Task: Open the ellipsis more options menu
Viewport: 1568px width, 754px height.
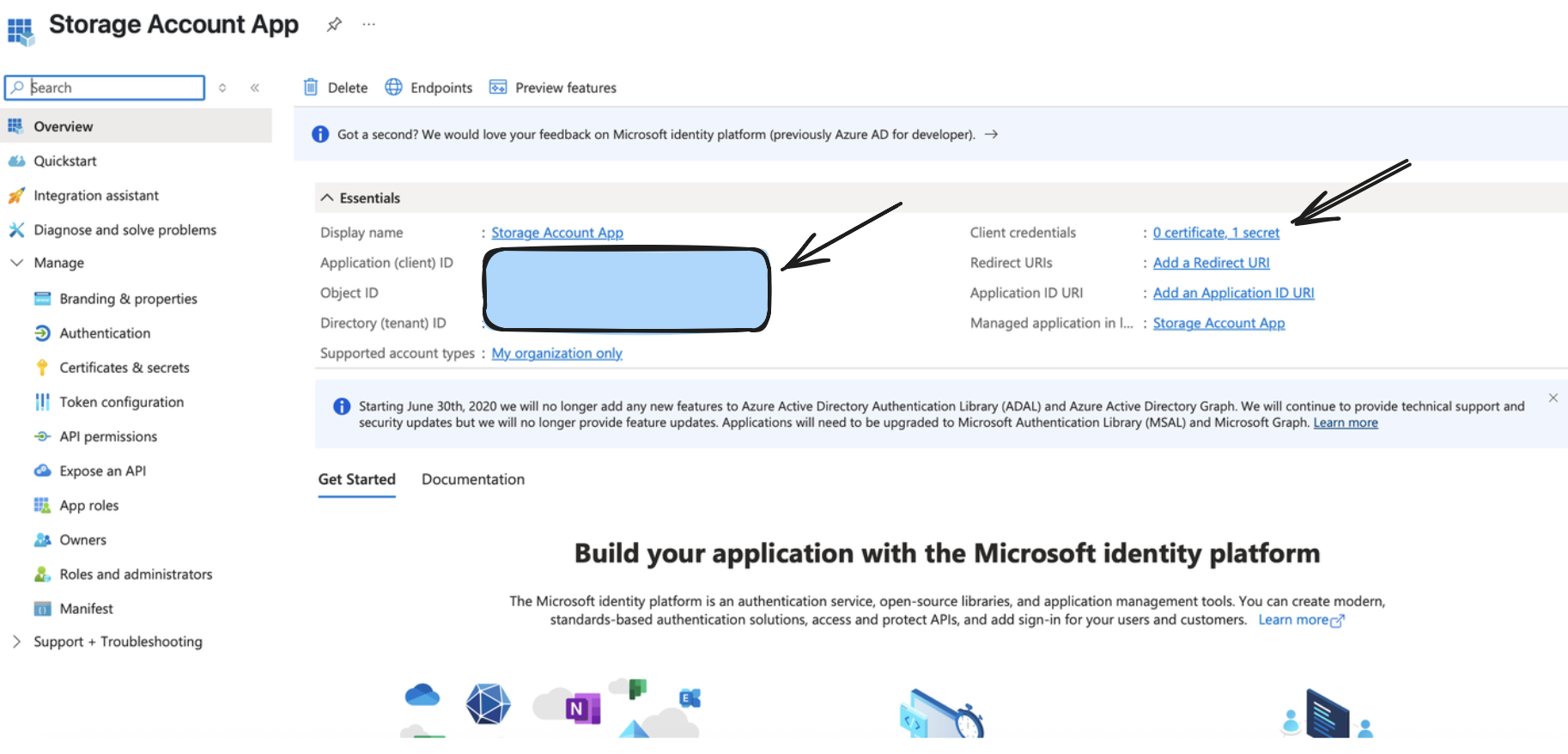Action: click(x=368, y=24)
